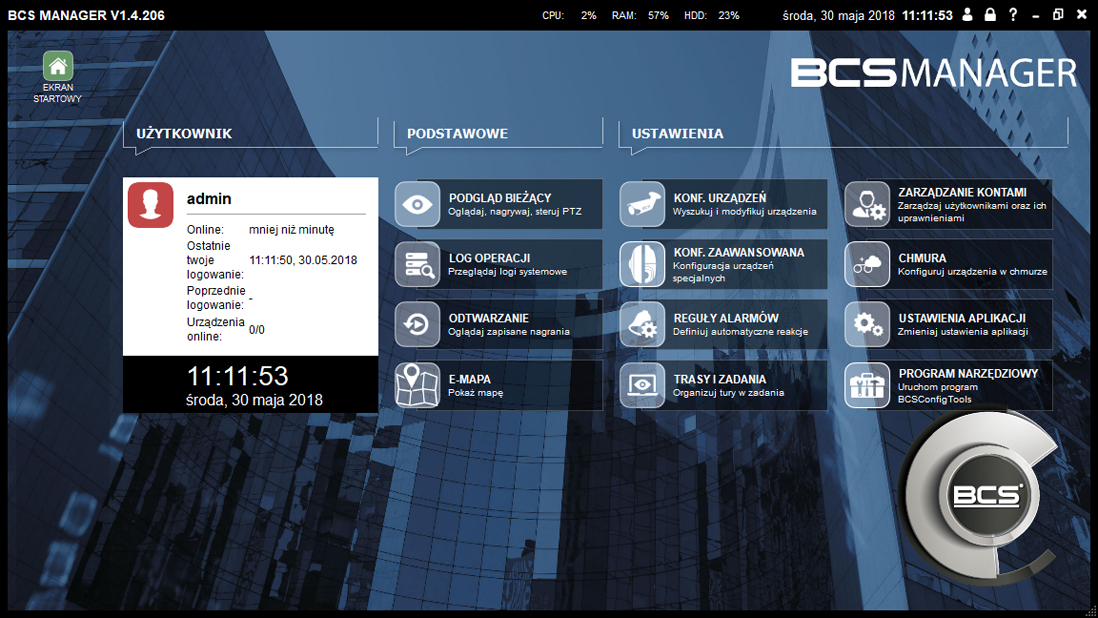
Task: Close the BCS Manager window
Action: pyautogui.click(x=1081, y=15)
